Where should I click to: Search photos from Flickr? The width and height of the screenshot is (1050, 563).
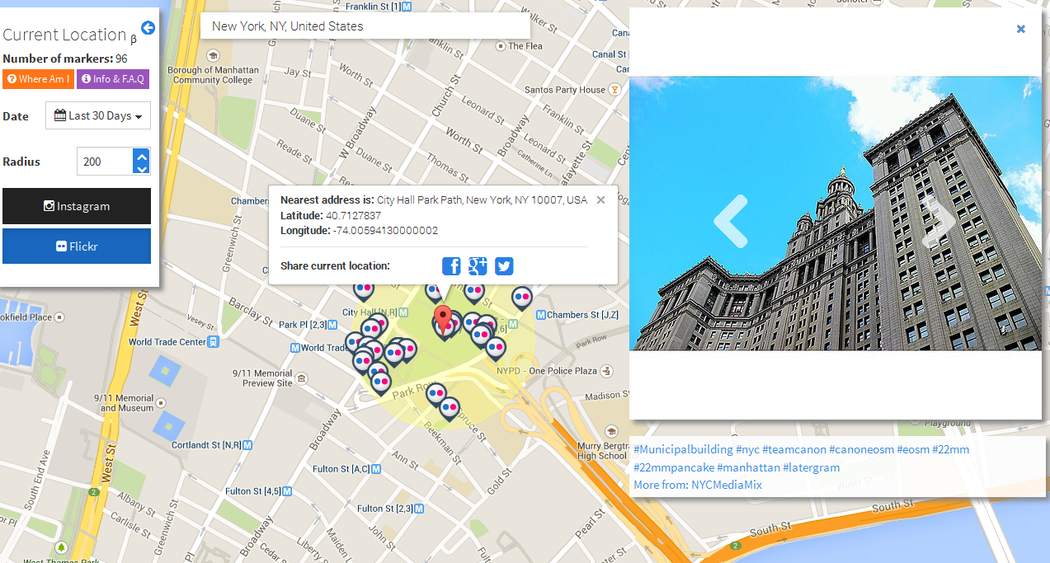click(77, 246)
